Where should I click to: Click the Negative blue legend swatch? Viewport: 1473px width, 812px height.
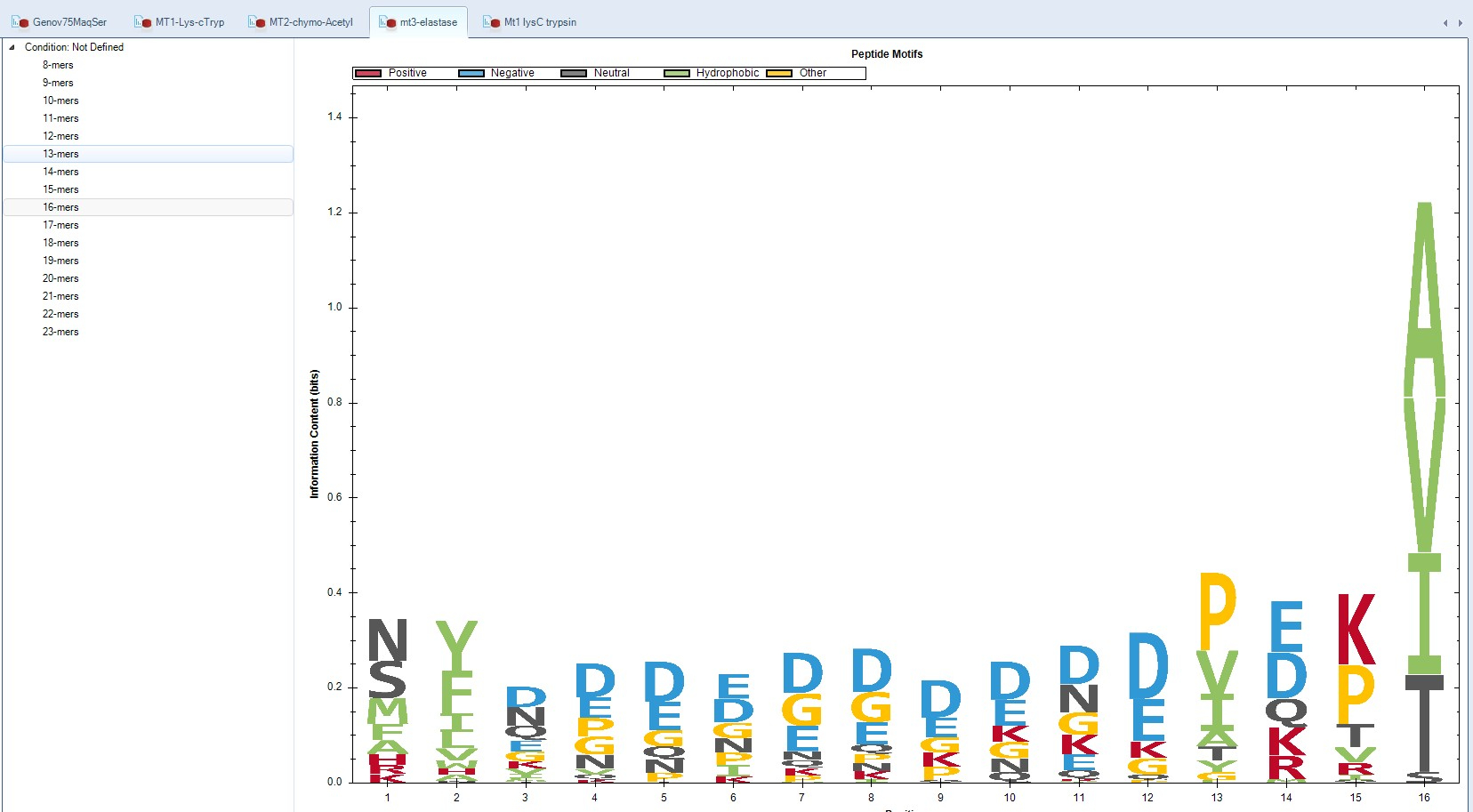tap(471, 73)
